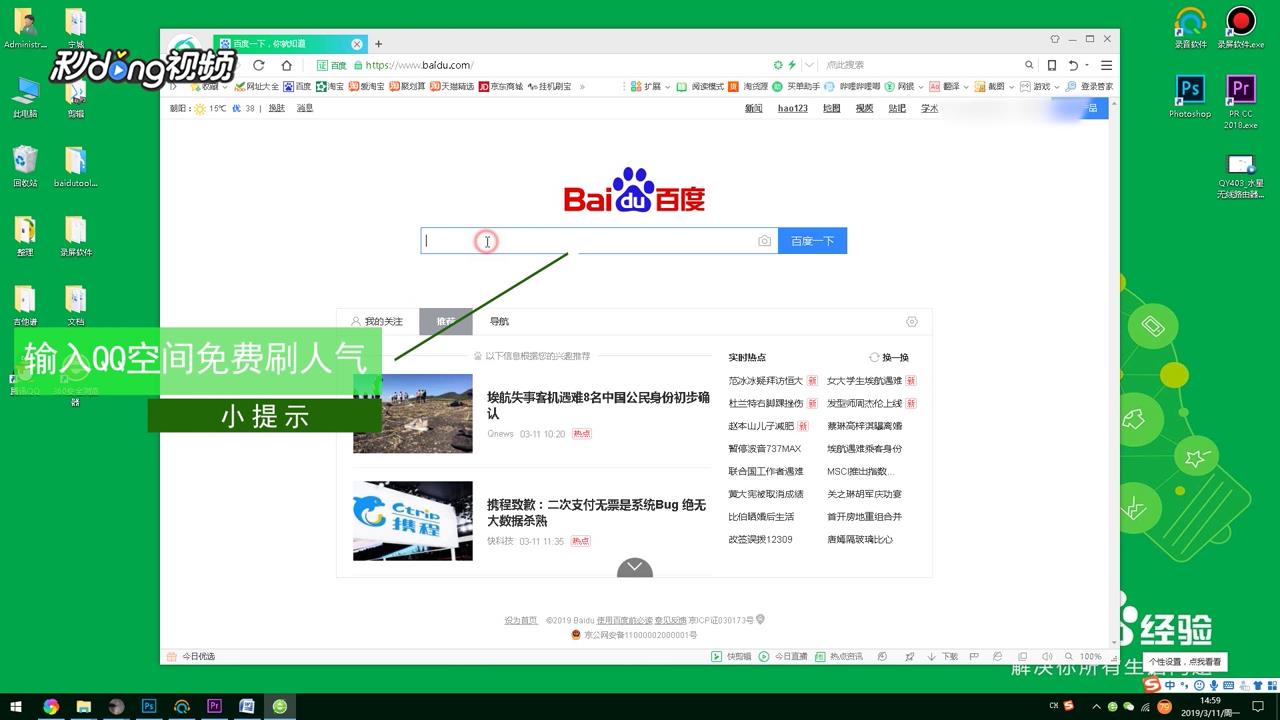
Task: Open Premiere Pro from the taskbar
Action: pos(214,706)
